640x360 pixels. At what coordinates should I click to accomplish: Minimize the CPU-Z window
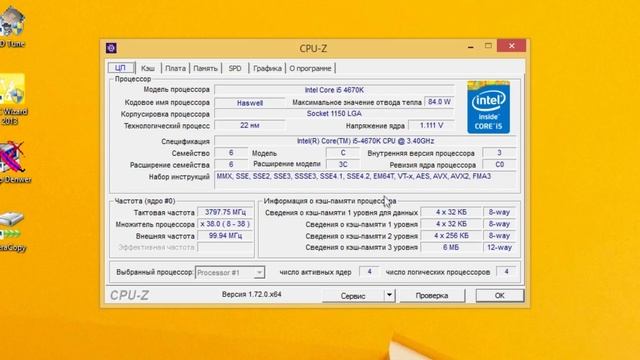[471, 46]
